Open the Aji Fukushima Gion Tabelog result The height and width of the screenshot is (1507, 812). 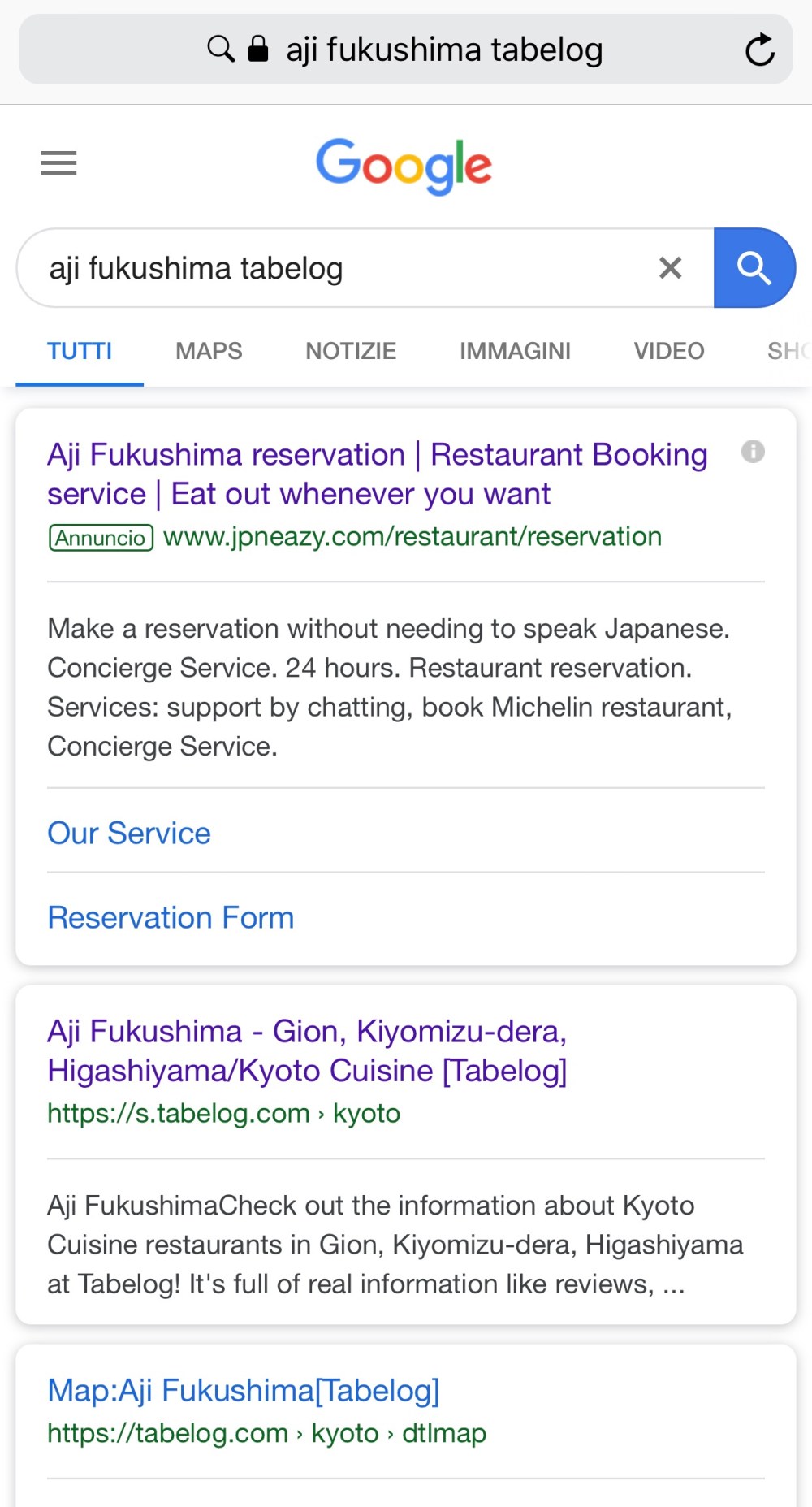point(307,1051)
